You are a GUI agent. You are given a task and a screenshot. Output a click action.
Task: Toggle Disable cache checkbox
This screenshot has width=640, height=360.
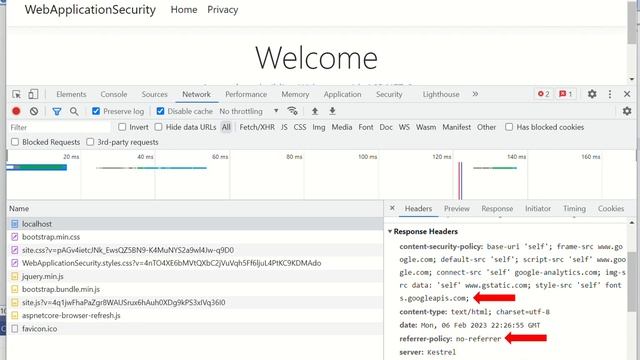point(160,111)
